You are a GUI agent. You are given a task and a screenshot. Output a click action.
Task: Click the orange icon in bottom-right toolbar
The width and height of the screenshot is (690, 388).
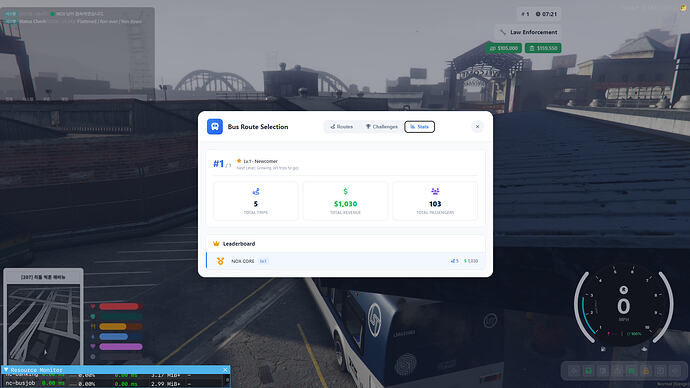(646, 371)
